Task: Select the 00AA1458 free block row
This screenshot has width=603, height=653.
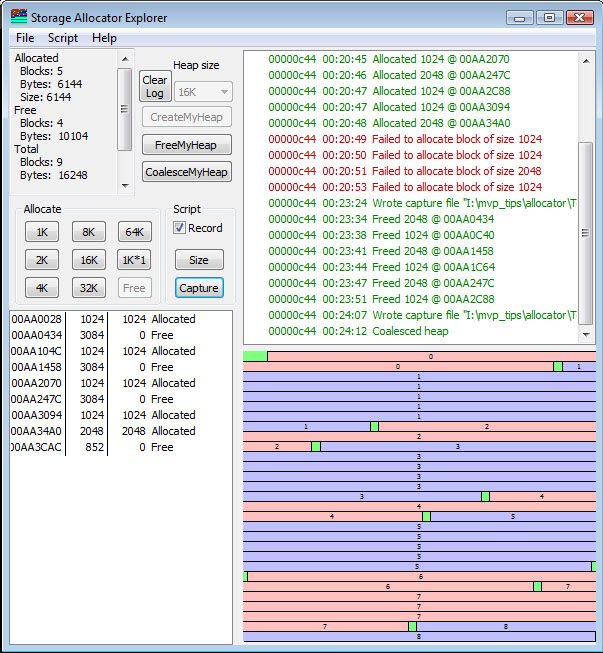Action: point(121,367)
